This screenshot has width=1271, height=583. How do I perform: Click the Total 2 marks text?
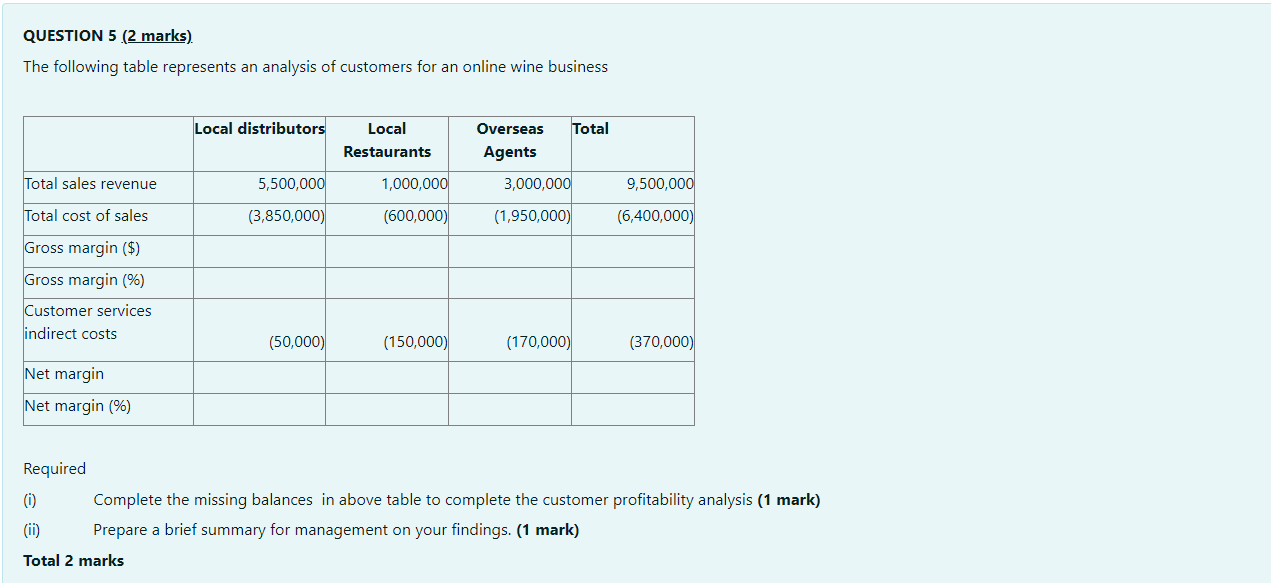point(73,560)
